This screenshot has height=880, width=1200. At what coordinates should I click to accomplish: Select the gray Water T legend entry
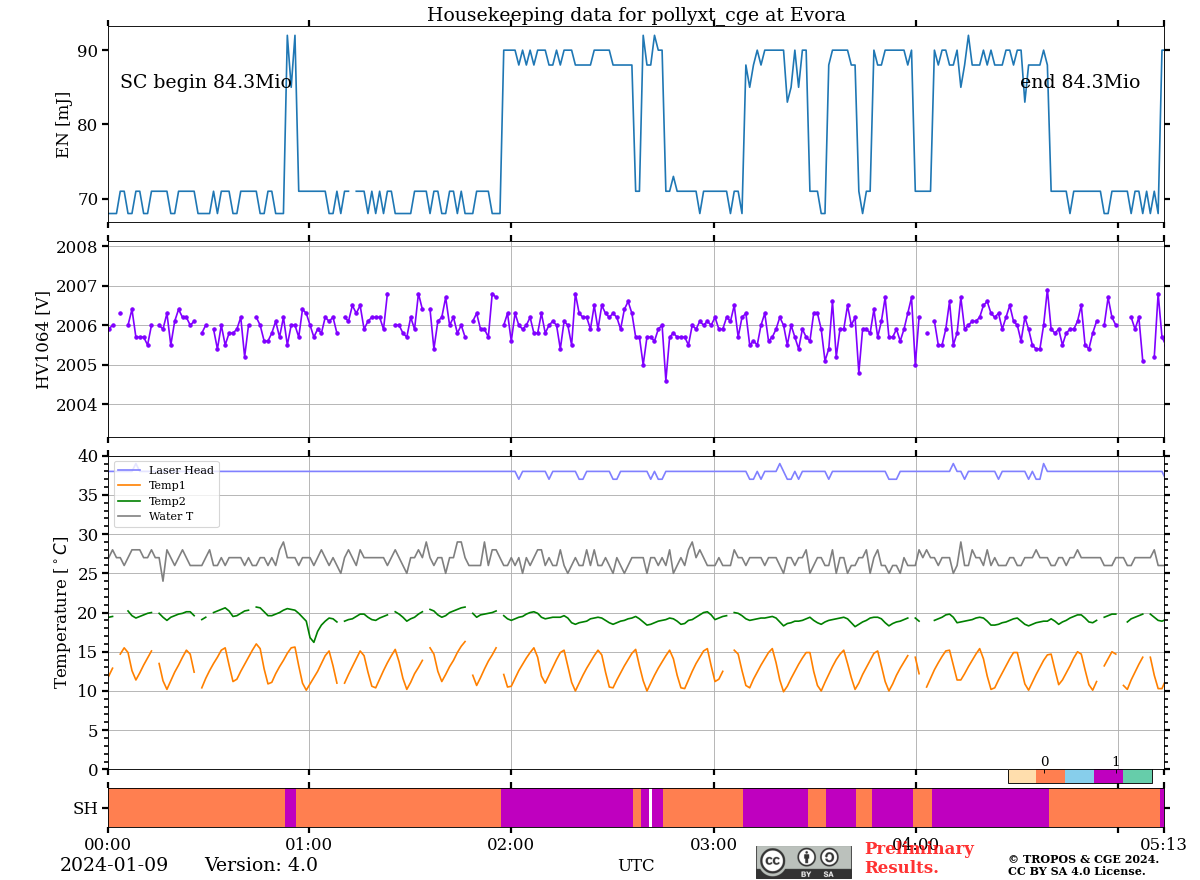(170, 517)
